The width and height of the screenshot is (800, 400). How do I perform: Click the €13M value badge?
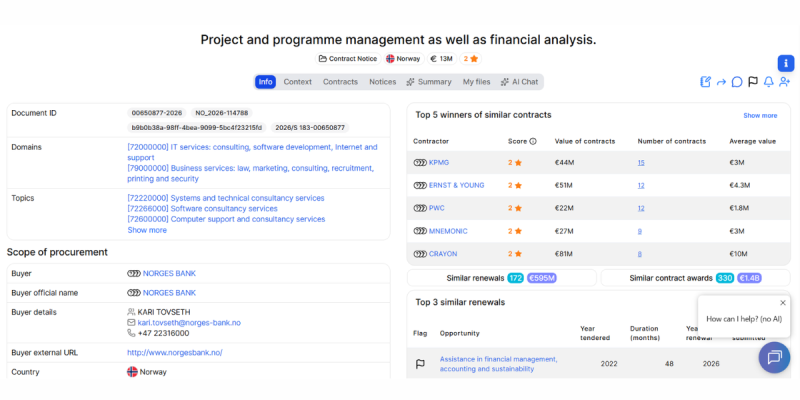441,59
